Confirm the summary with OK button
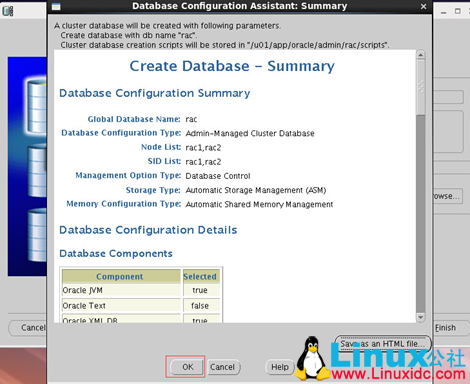470x384 pixels. coord(187,367)
